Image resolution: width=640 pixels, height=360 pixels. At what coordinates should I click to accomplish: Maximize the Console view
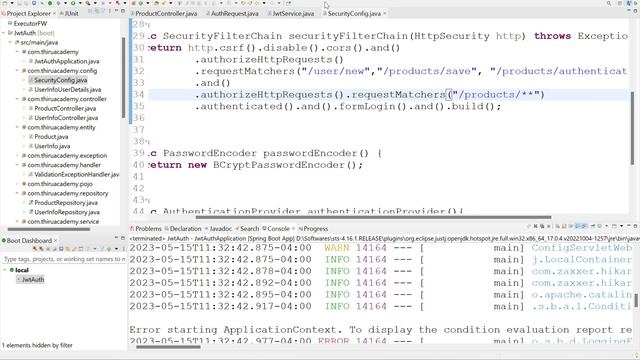pos(636,226)
